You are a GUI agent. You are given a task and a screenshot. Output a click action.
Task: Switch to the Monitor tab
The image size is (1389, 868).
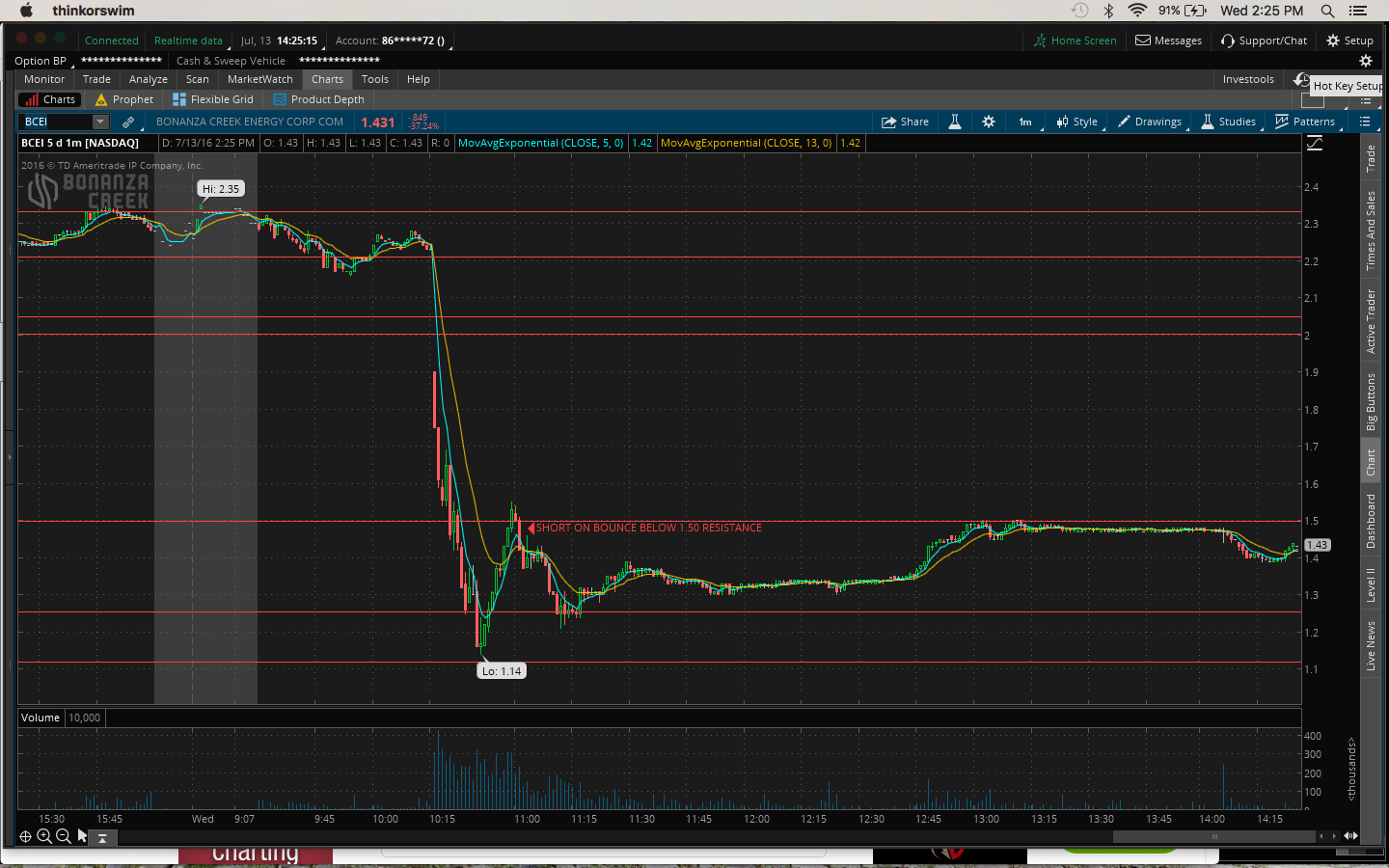coord(44,79)
